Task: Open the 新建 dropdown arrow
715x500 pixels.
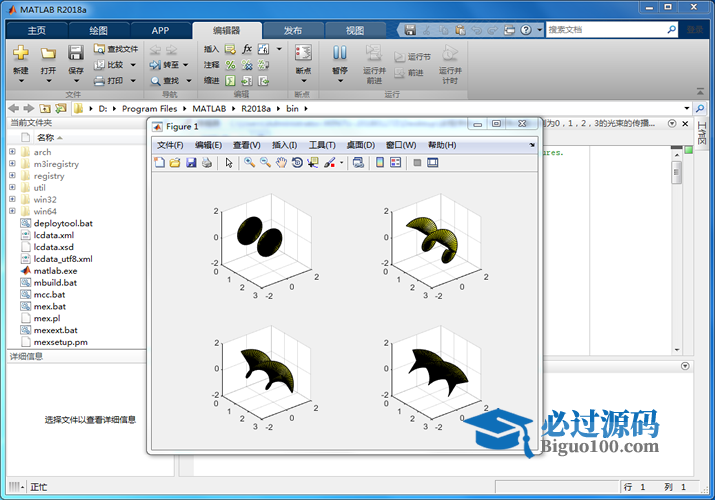Action: pyautogui.click(x=21, y=81)
